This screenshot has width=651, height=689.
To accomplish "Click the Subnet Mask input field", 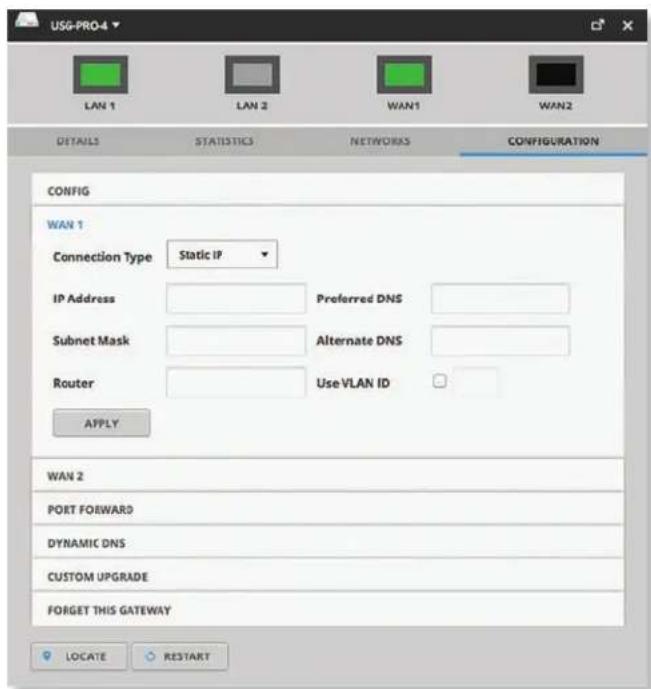I will (236, 341).
